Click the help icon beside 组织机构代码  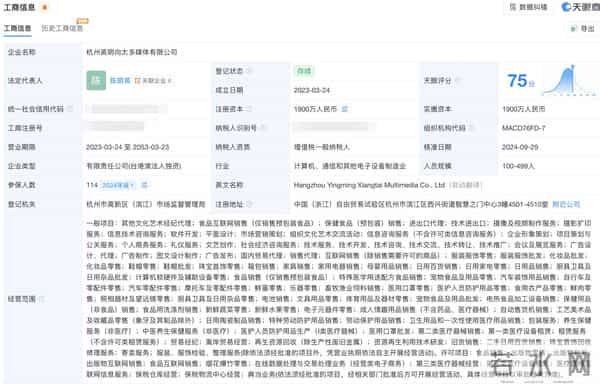click(x=471, y=128)
